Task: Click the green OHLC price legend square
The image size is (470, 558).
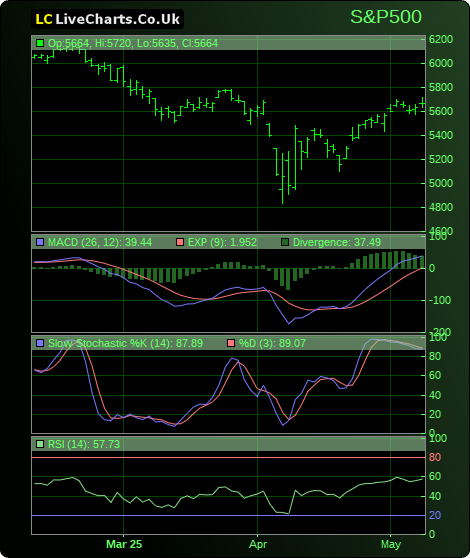Action: 40,43
